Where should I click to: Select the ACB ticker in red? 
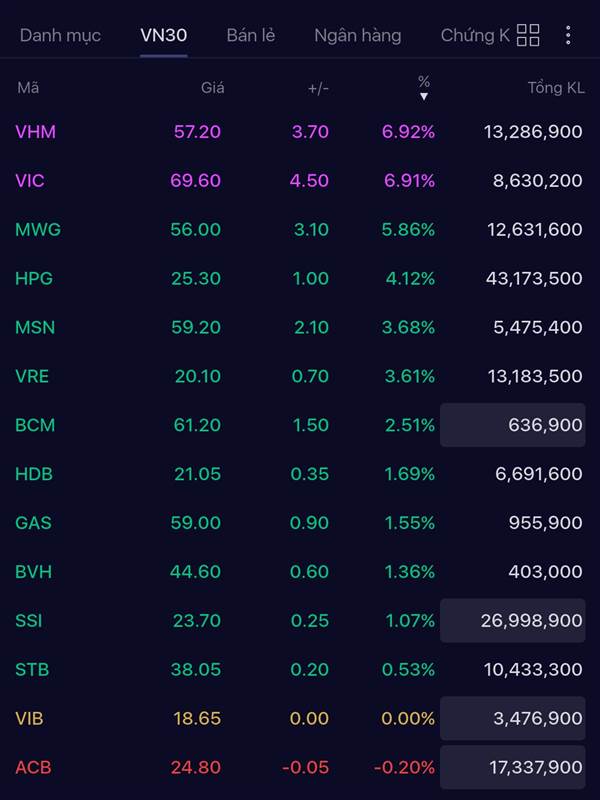33,768
